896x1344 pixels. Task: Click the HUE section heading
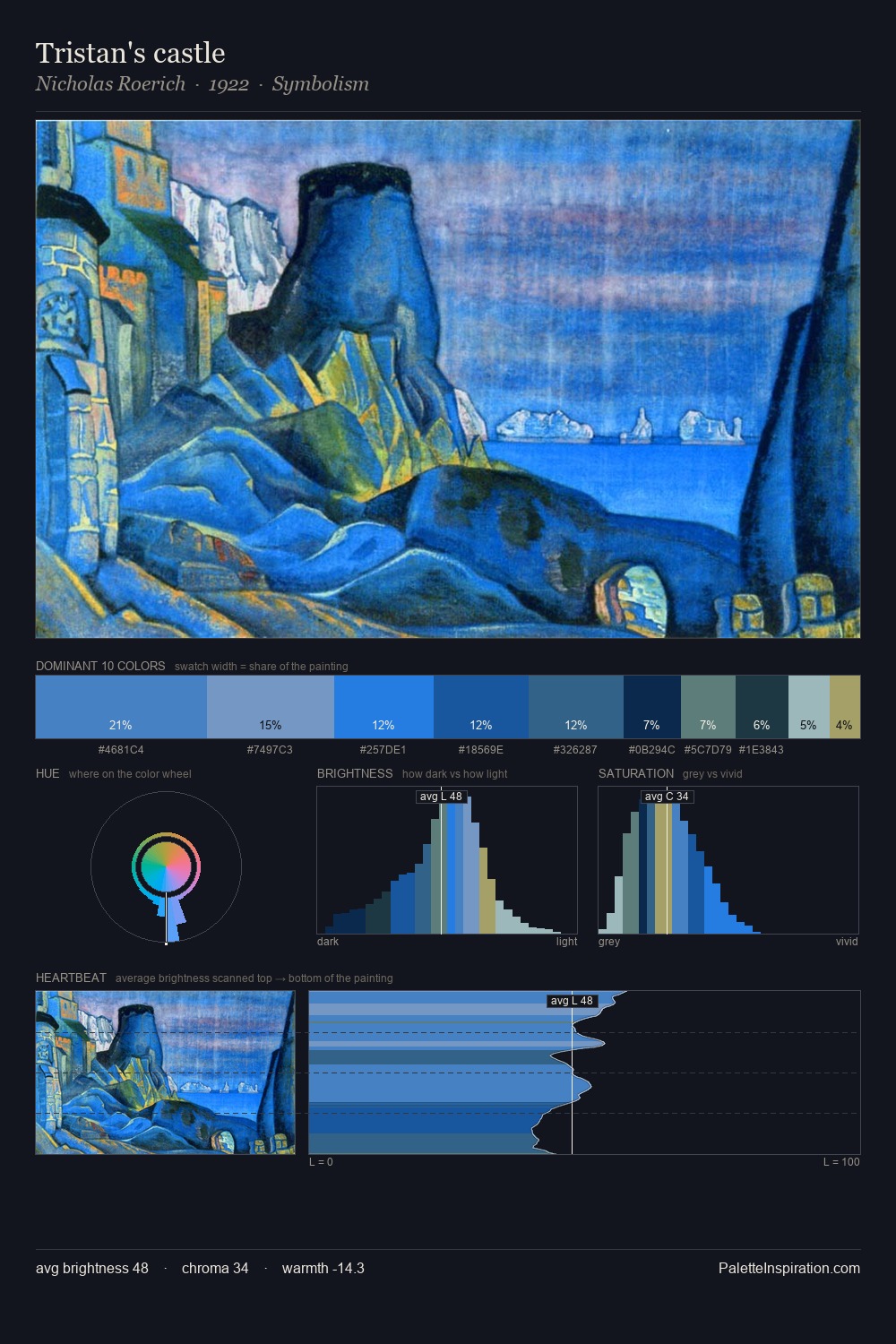coord(47,773)
